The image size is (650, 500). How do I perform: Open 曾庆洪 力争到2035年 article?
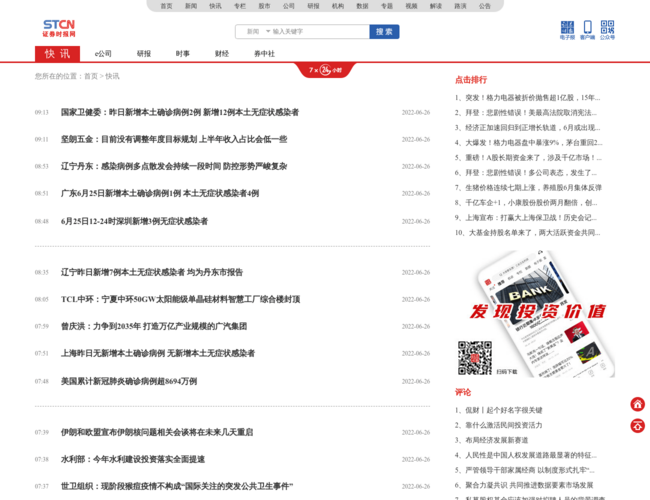(x=154, y=326)
